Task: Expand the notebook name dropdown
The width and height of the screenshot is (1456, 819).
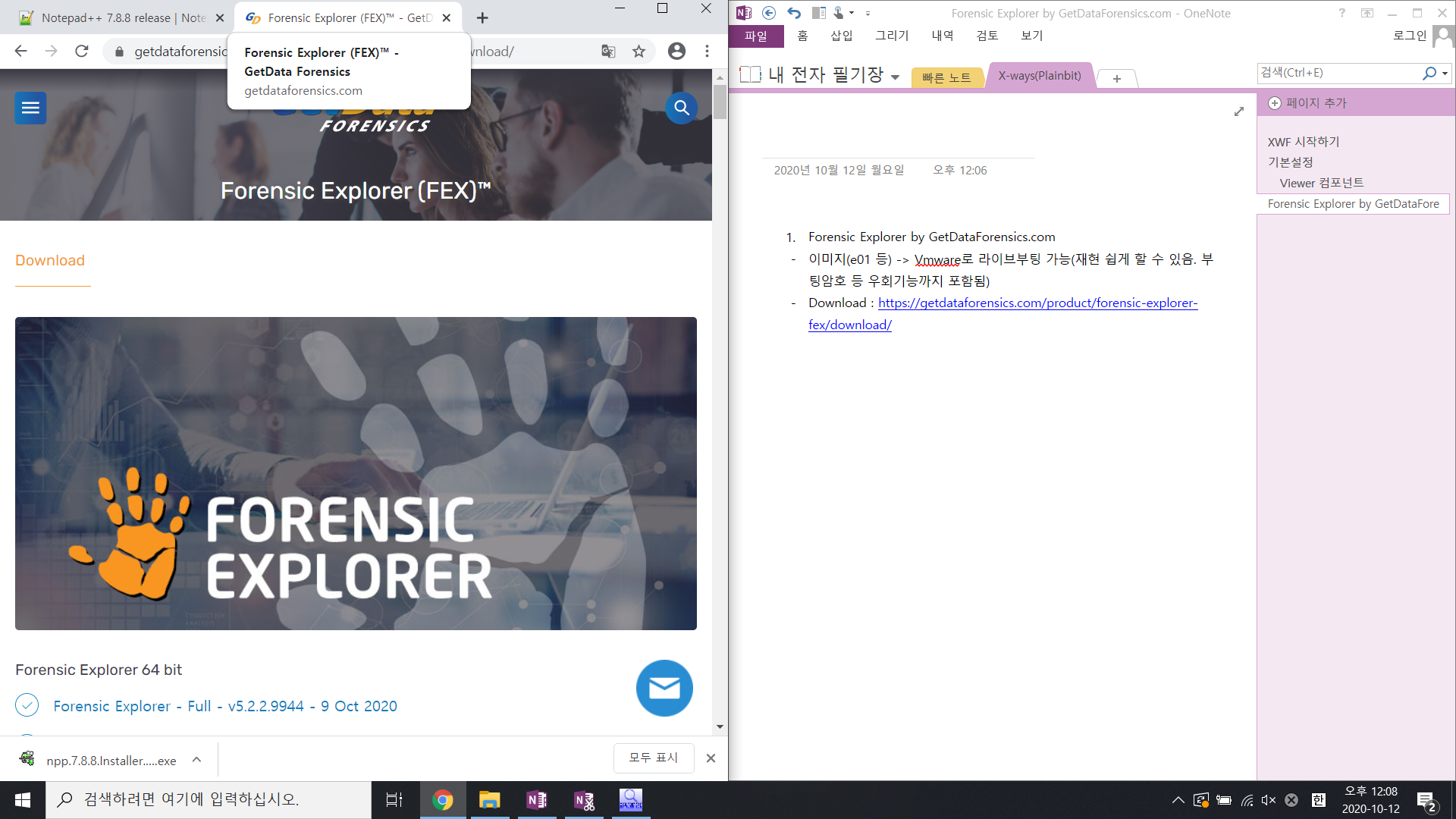Action: click(895, 77)
